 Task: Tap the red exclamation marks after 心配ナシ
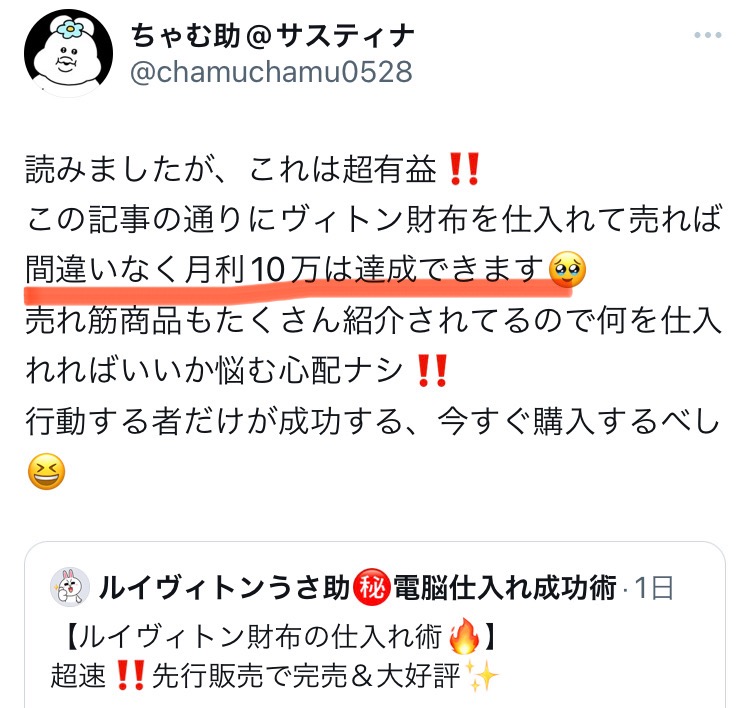[432, 370]
